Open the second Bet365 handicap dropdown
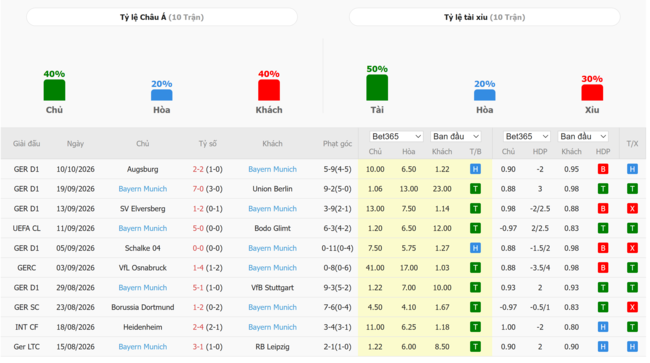Screen dimensions: 650x363 click(526, 136)
